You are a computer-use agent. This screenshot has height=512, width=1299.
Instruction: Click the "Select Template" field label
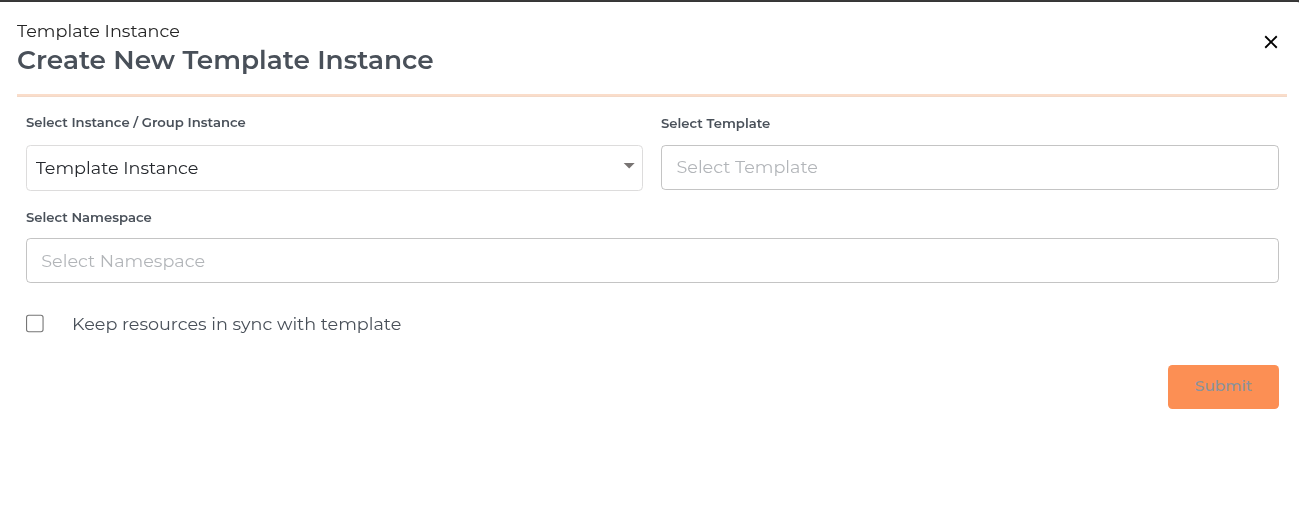[715, 124]
